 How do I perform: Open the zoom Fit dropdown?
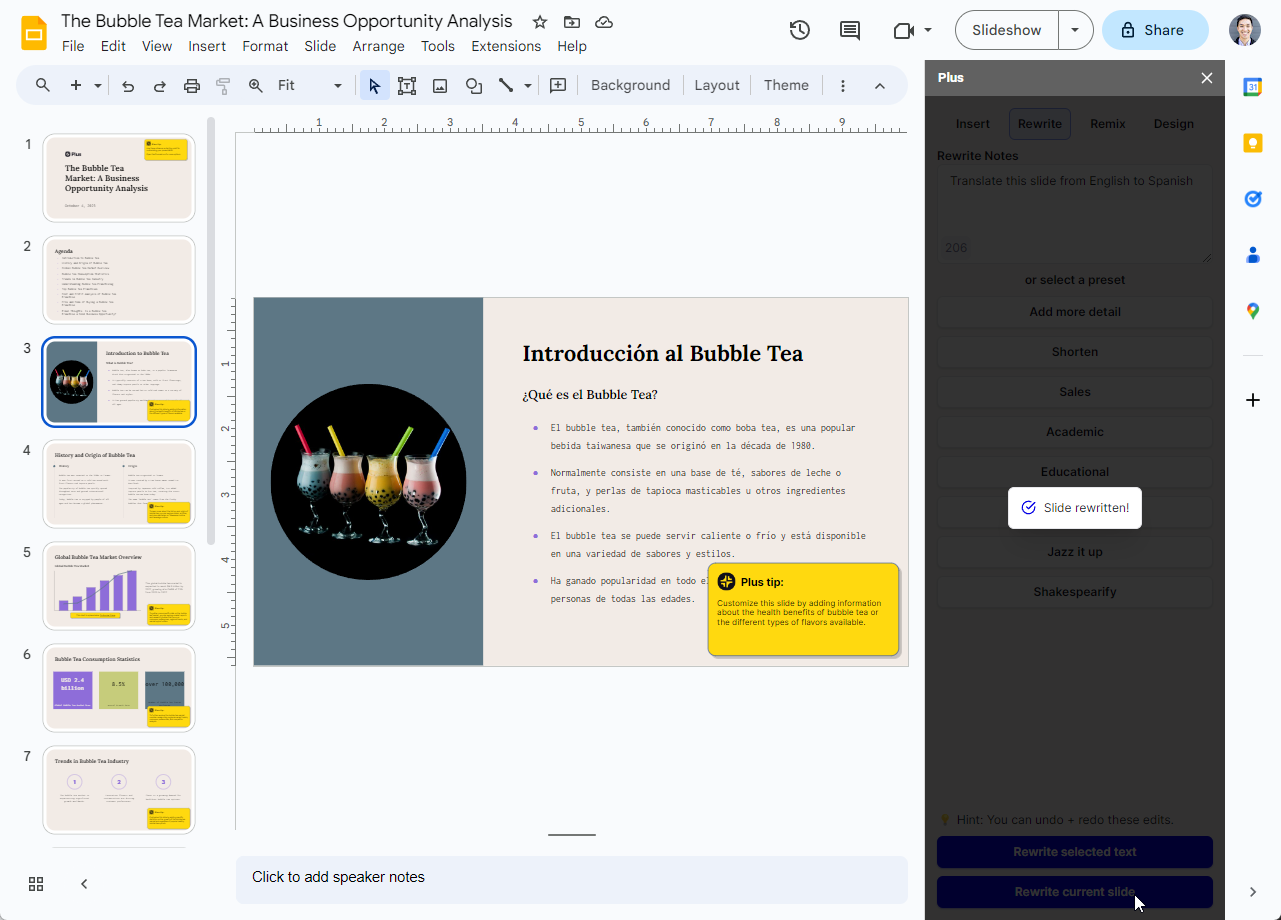pos(337,85)
